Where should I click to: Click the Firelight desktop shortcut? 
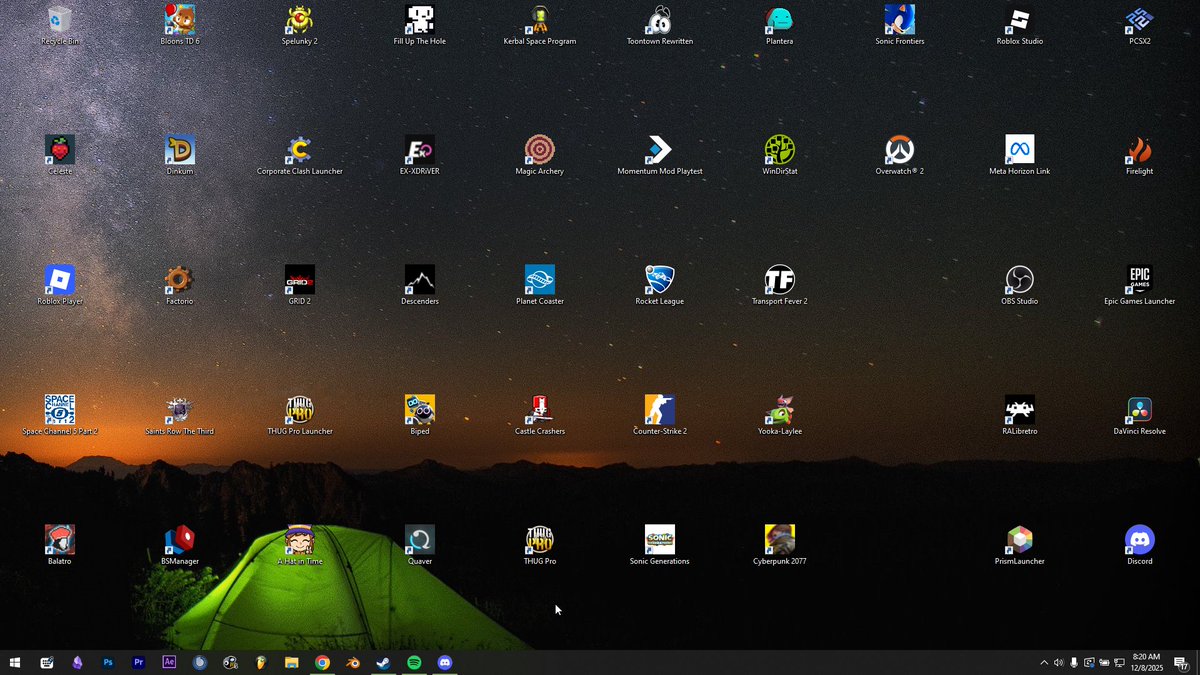(x=1140, y=155)
